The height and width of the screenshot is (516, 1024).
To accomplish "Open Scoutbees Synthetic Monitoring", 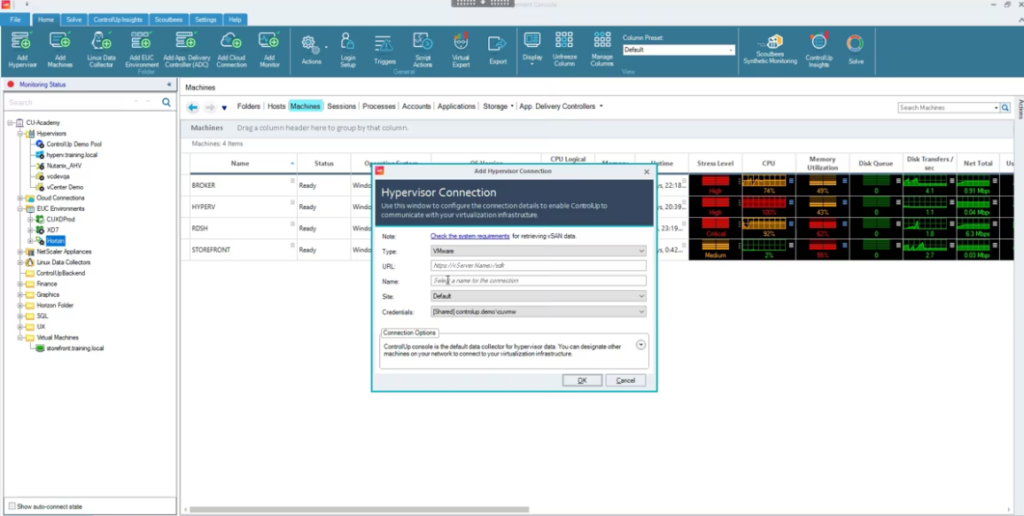I will (x=771, y=50).
